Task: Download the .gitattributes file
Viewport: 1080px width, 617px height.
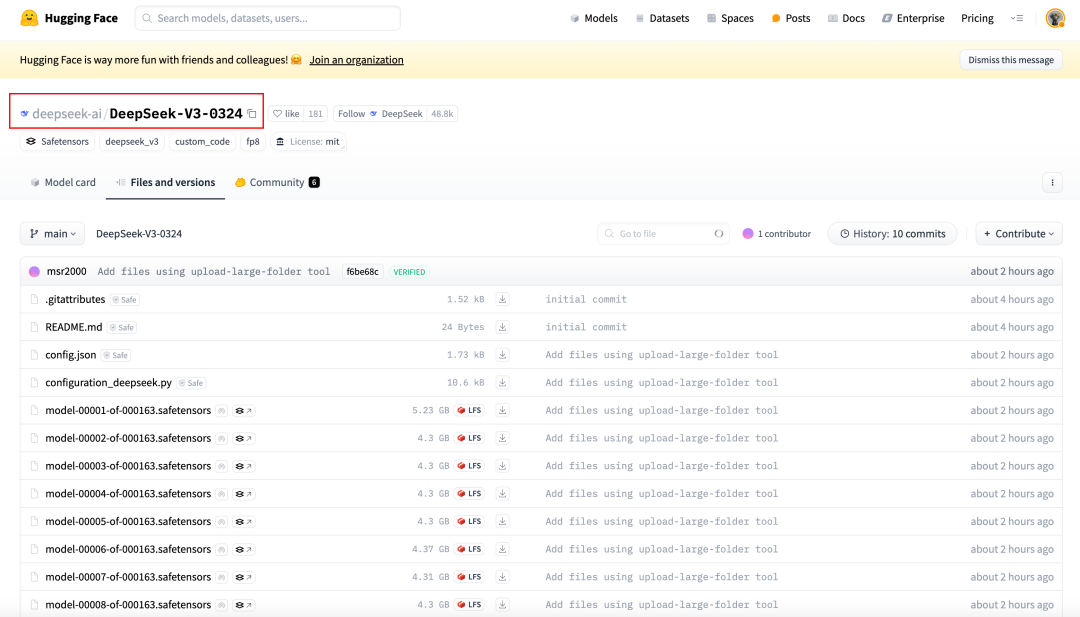Action: [x=503, y=299]
